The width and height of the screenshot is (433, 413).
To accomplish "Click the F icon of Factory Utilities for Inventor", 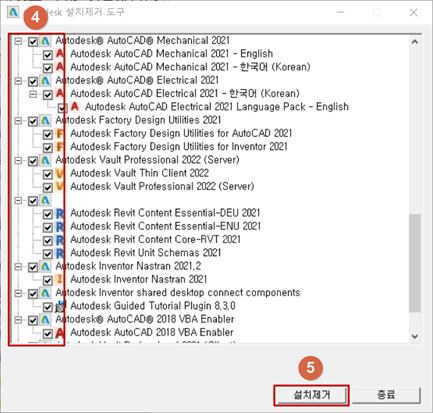I will (60, 147).
